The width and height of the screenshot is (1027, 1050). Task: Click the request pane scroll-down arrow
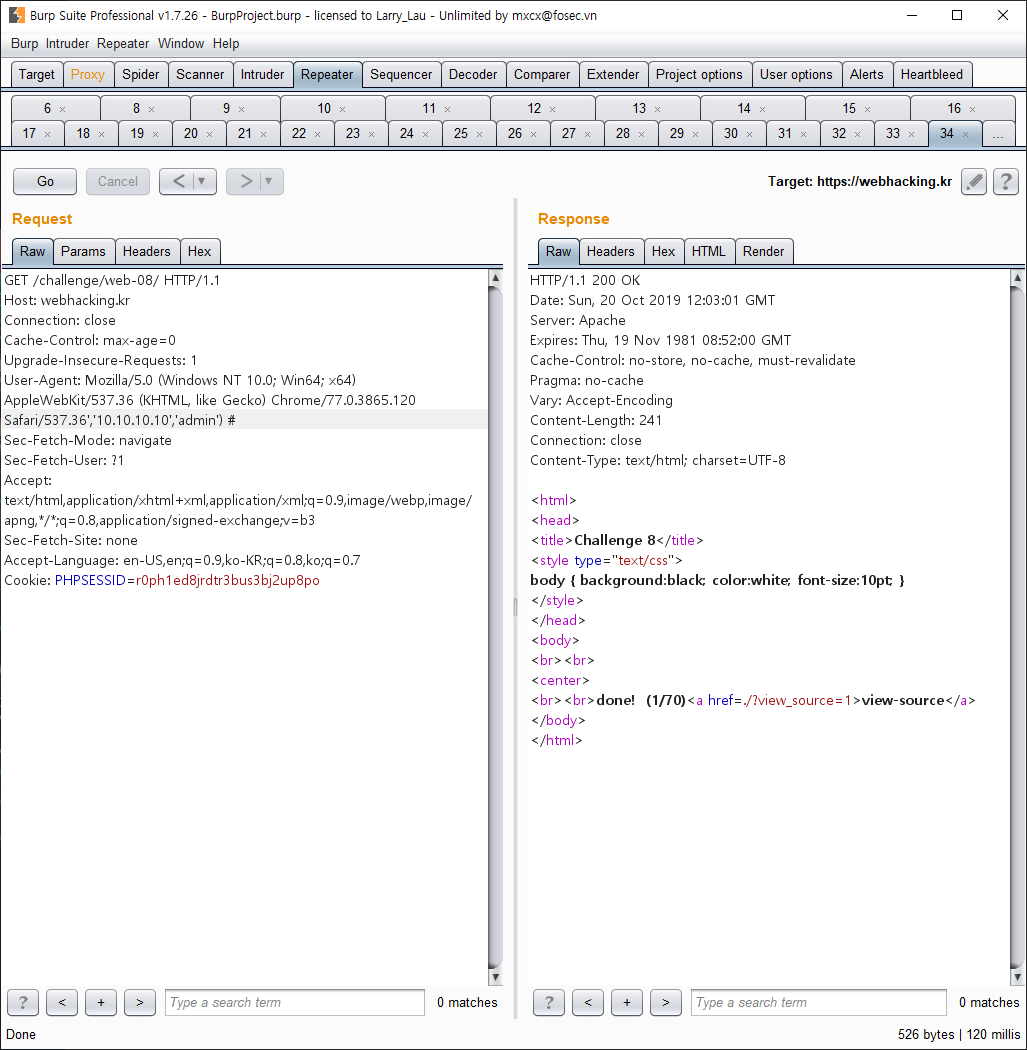click(495, 977)
